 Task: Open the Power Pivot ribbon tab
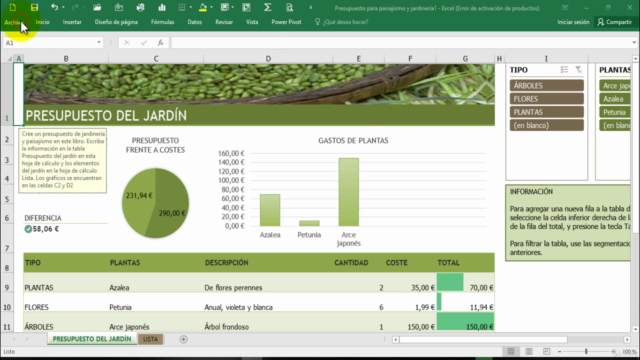[x=286, y=22]
